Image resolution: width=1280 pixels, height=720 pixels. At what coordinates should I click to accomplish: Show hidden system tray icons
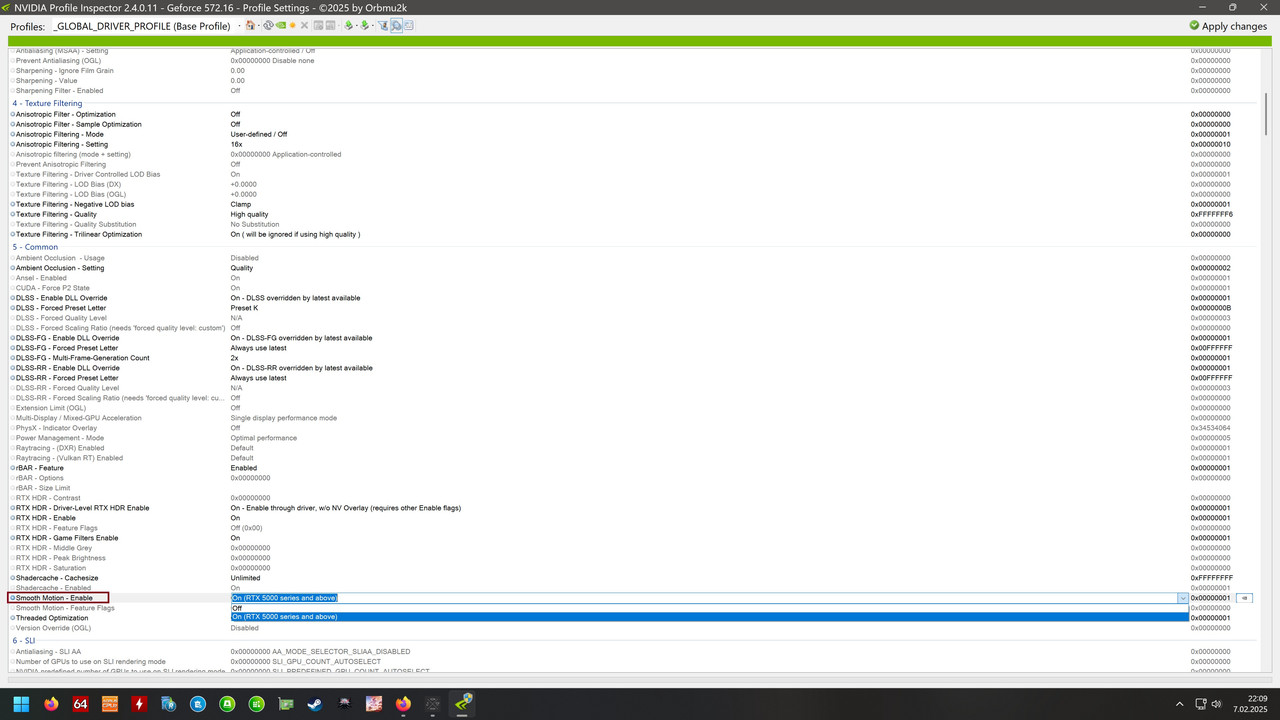click(1180, 704)
